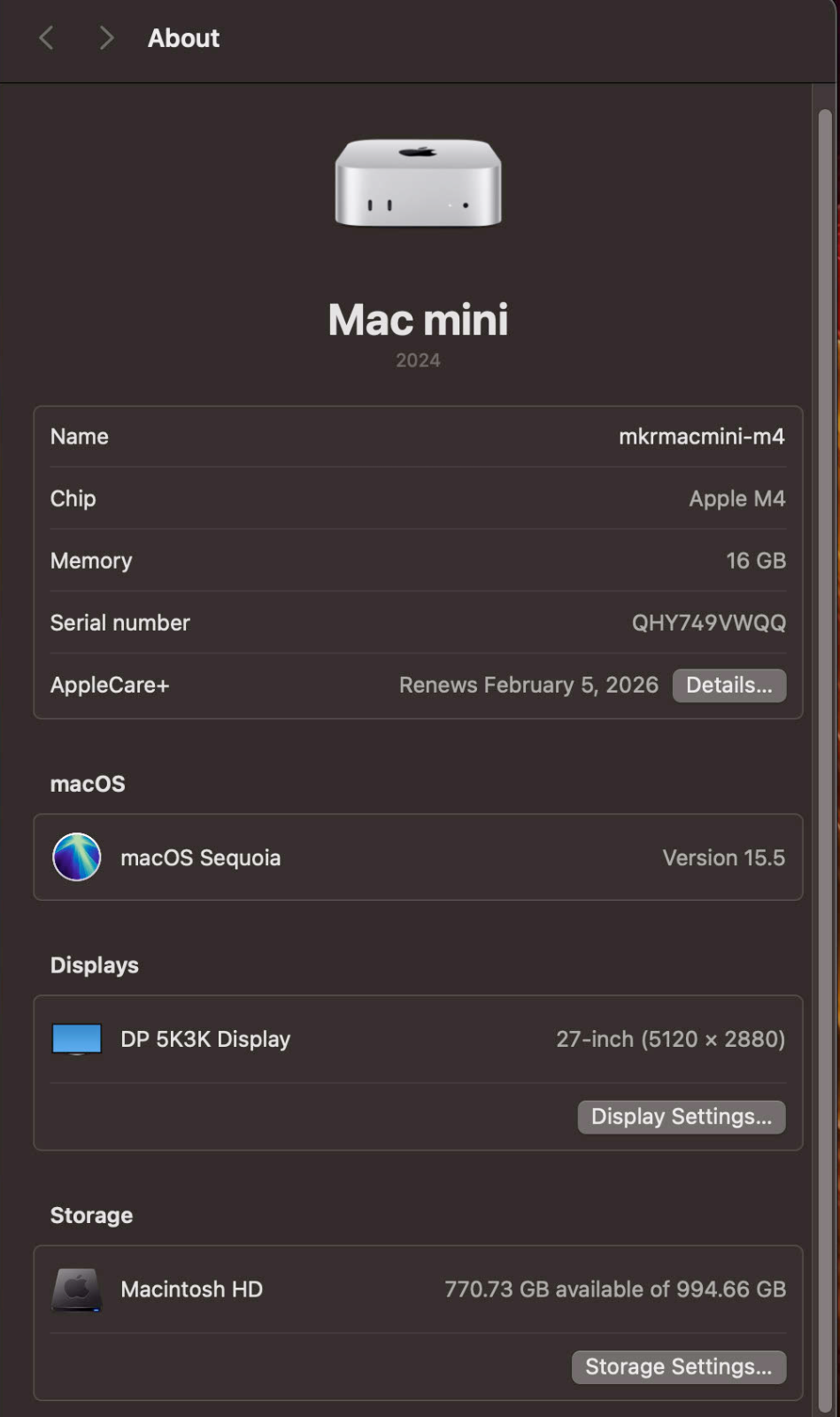Select computer name mkrmacmini-m4
Screen dimensions: 840x1417
click(702, 437)
